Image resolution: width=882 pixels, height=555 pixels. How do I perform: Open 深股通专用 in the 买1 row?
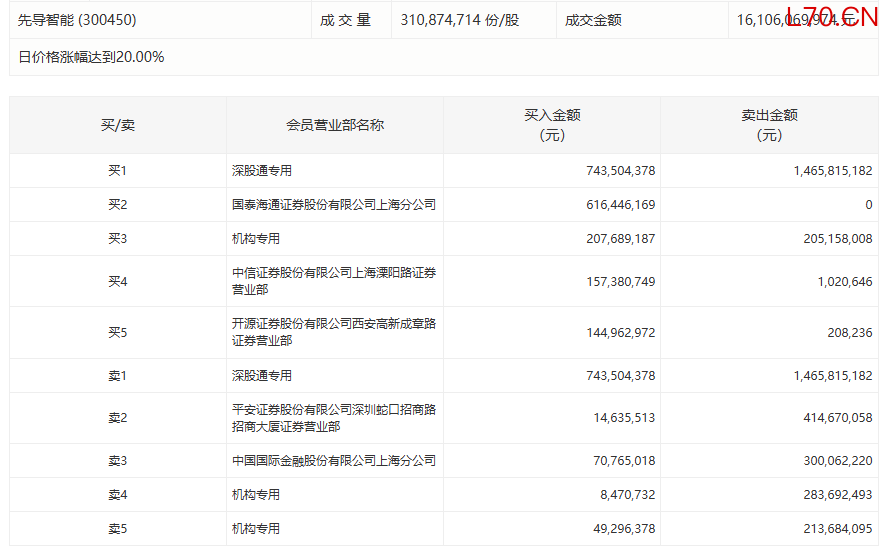[x=262, y=171]
